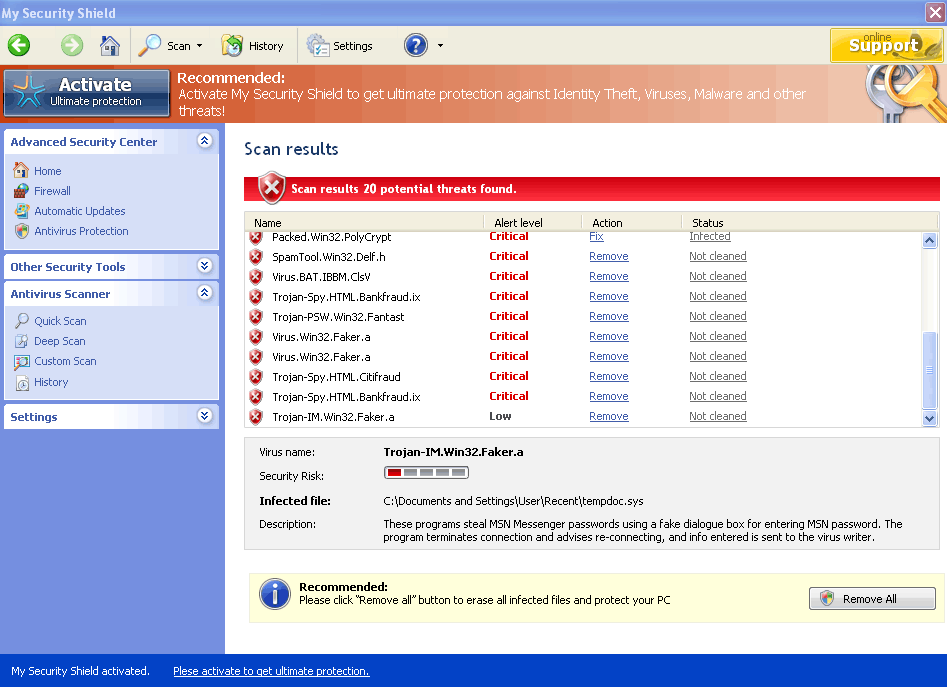The width and height of the screenshot is (947, 687).
Task: Click Remove link for Trojan-Spy.HTML.Citifraud
Action: point(608,377)
